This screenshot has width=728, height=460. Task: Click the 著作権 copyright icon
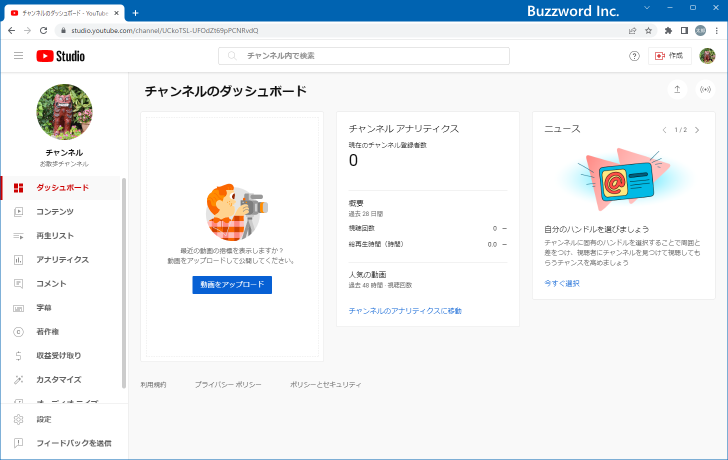click(19, 332)
